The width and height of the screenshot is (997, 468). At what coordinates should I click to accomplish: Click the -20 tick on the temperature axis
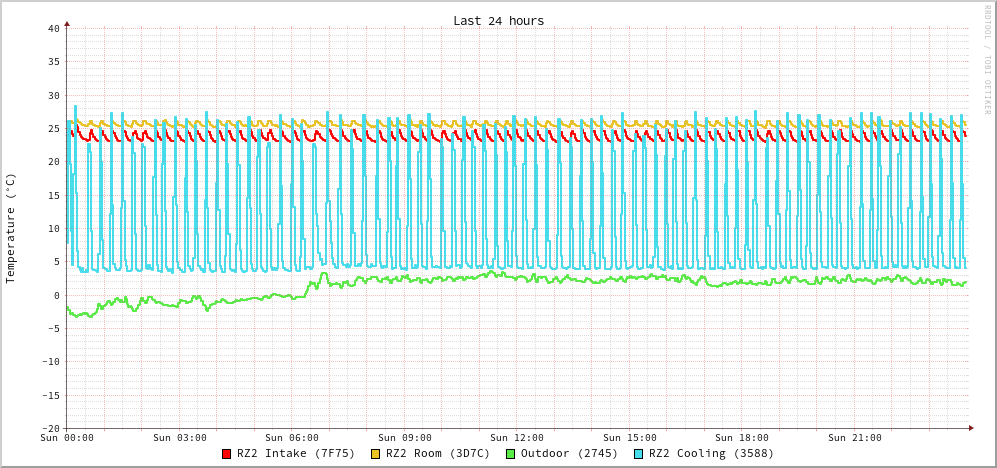[x=50, y=428]
